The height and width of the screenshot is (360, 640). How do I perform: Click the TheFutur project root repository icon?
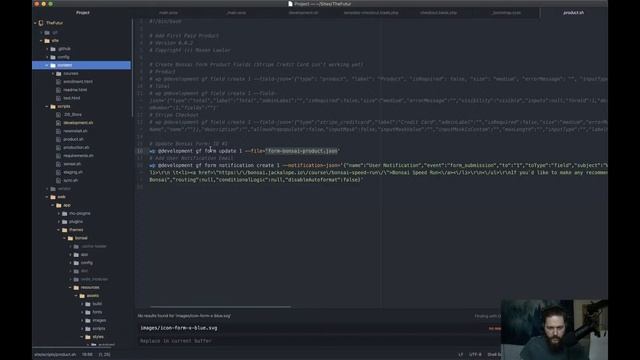click(41, 23)
